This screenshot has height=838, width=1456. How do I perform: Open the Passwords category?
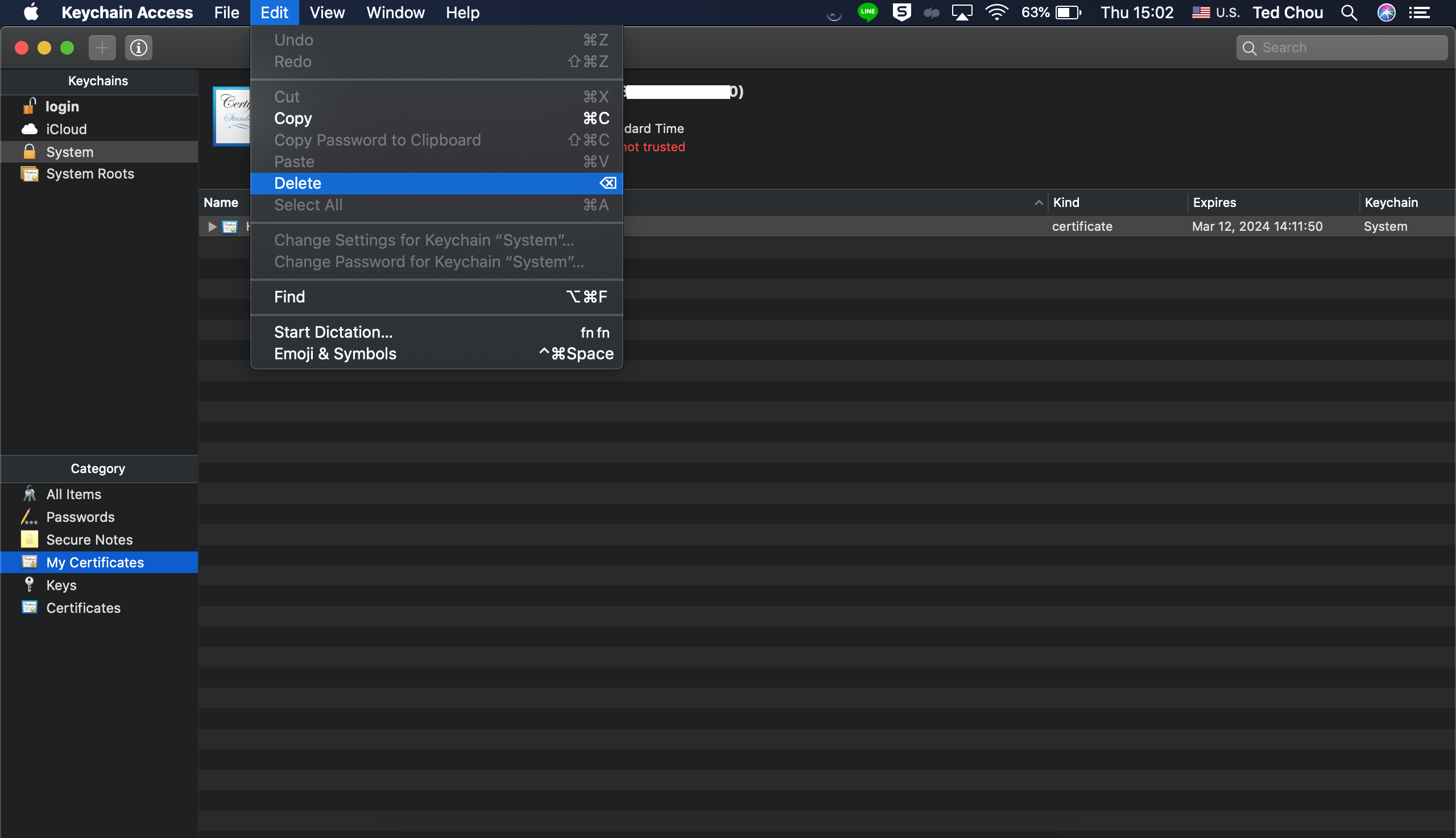[x=80, y=517]
